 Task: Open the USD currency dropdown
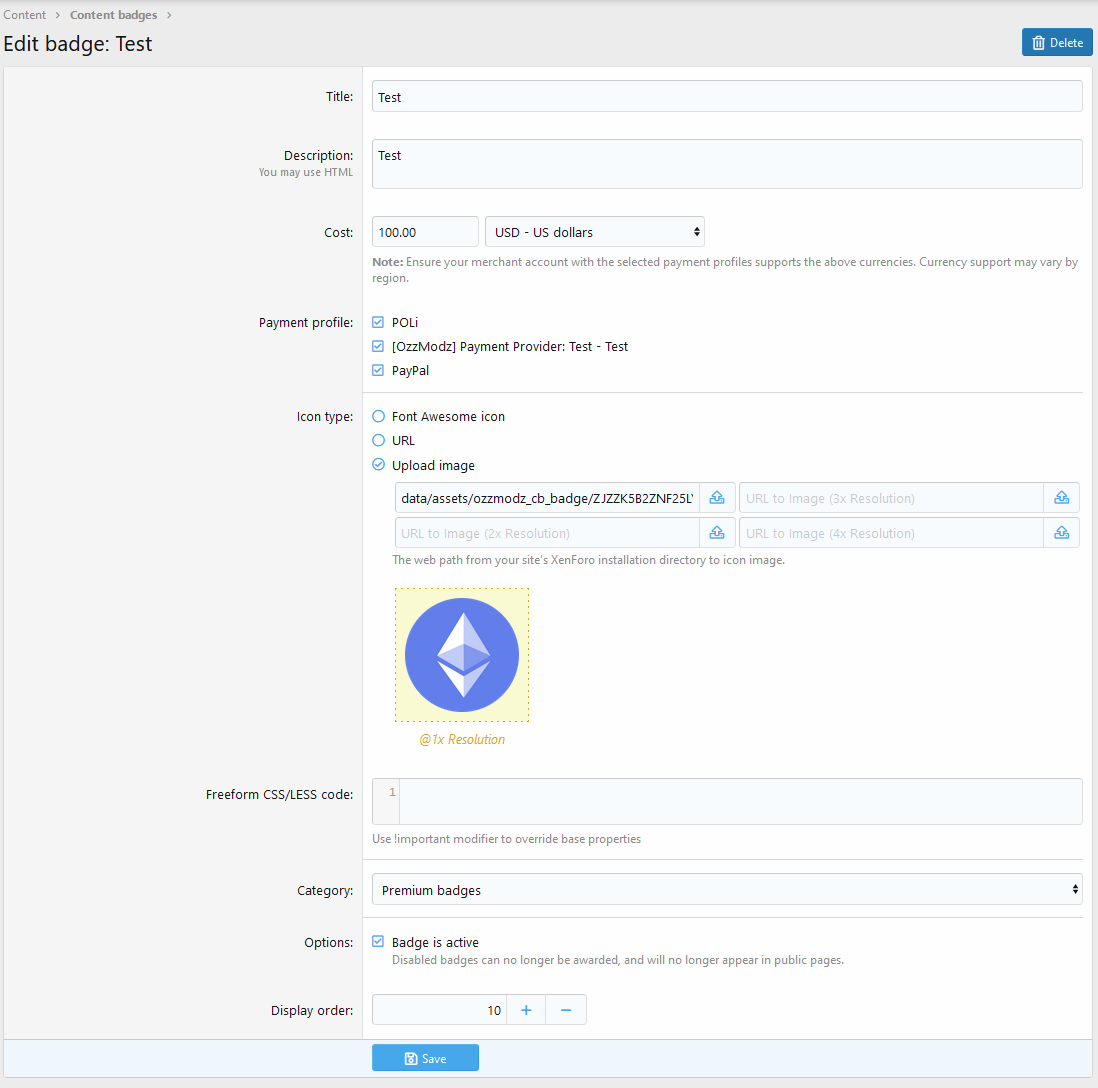pyautogui.click(x=594, y=232)
